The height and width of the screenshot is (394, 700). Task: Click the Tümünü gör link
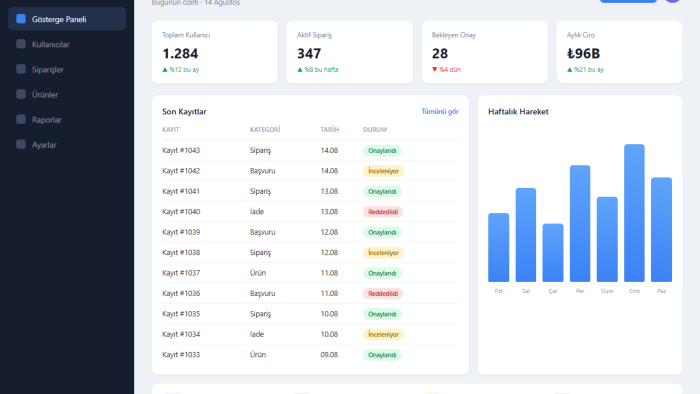440,112
